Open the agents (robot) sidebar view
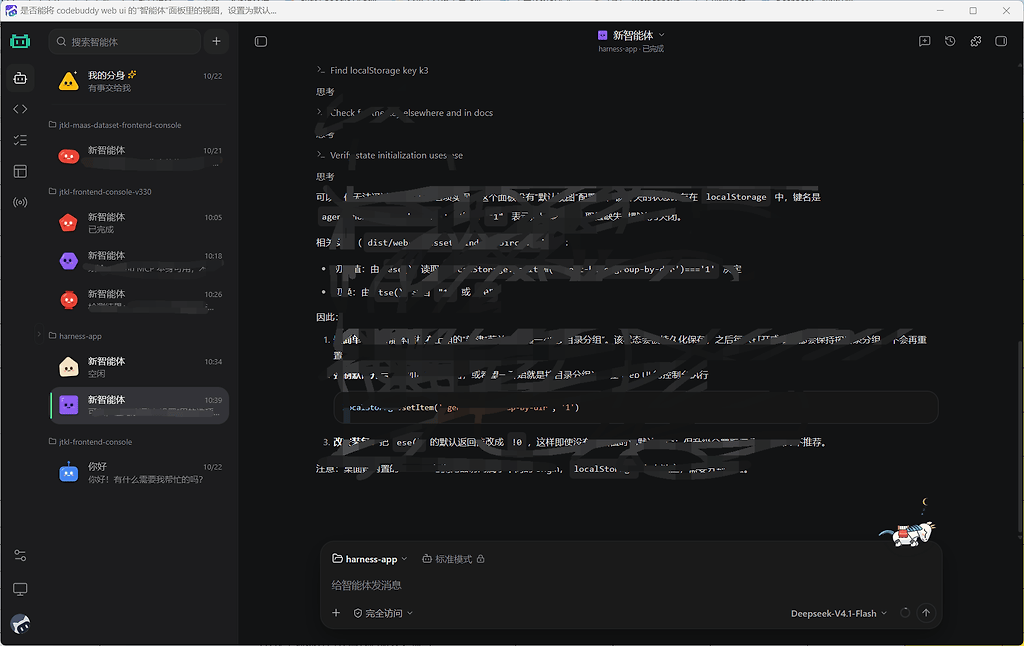Viewport: 1024px width, 646px height. [x=20, y=78]
